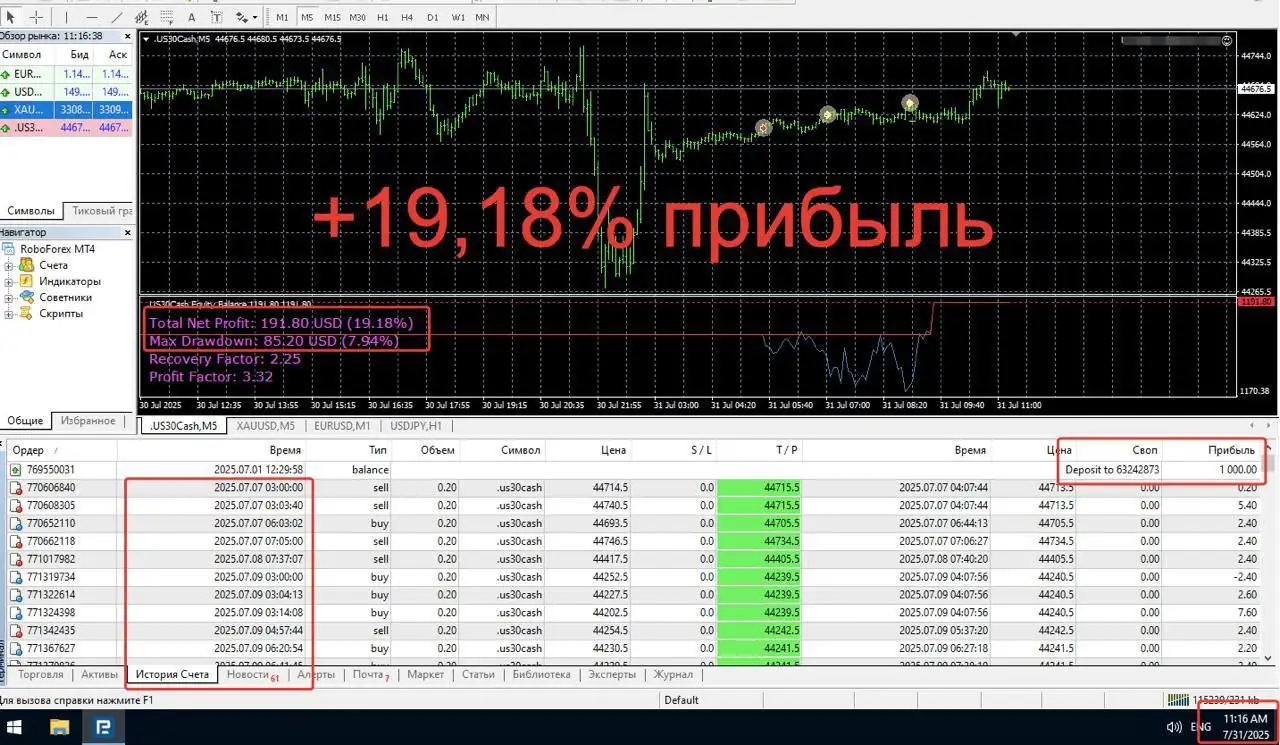The image size is (1280, 745).
Task: Open the Новости terminal tab
Action: (x=247, y=675)
